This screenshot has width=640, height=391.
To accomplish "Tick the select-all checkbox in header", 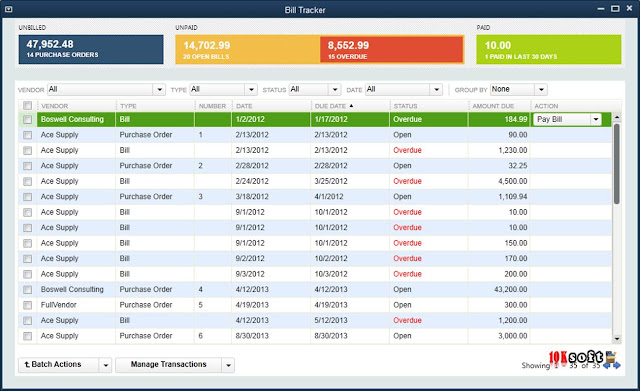I will point(27,106).
